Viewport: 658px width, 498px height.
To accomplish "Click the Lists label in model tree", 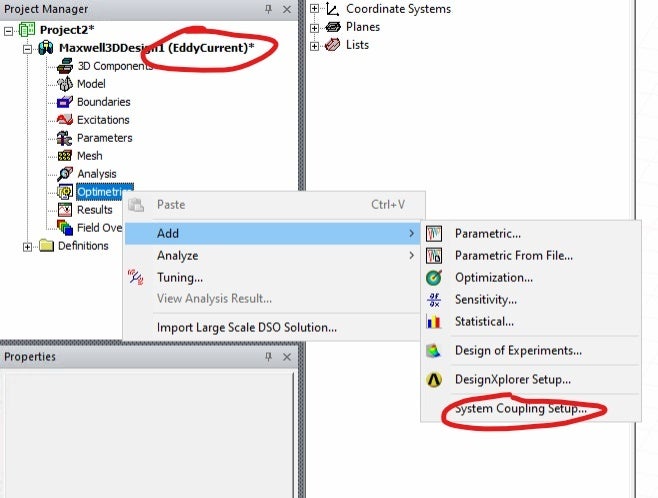I will click(x=358, y=44).
